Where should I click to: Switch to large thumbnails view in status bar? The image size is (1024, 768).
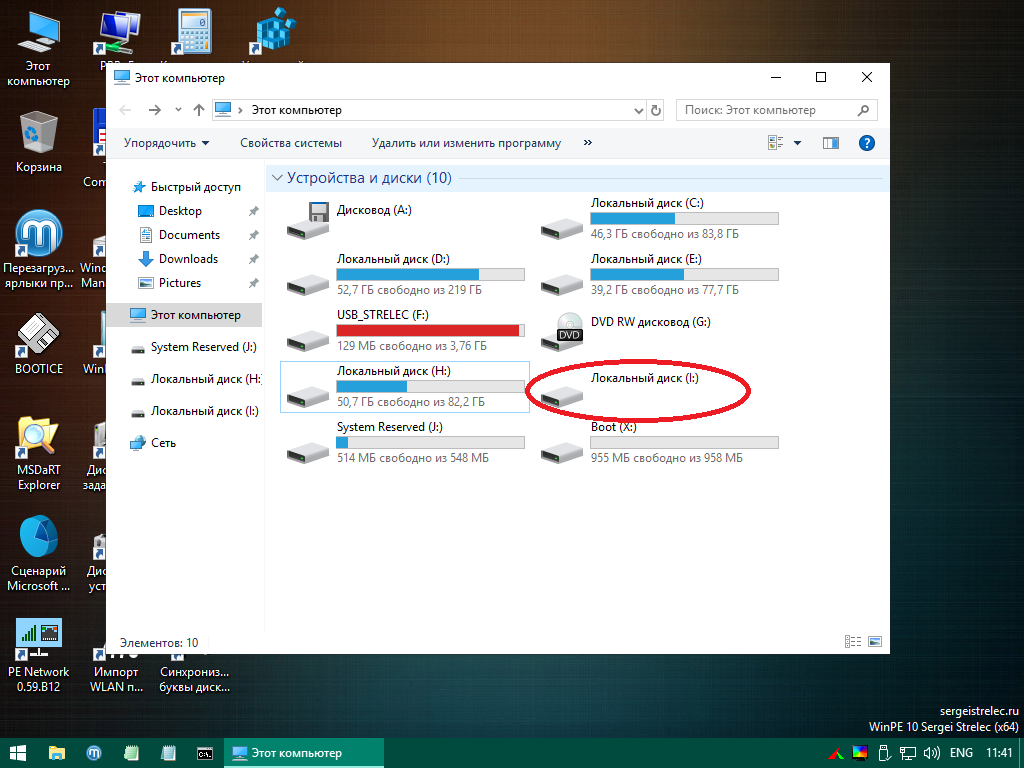click(x=875, y=642)
